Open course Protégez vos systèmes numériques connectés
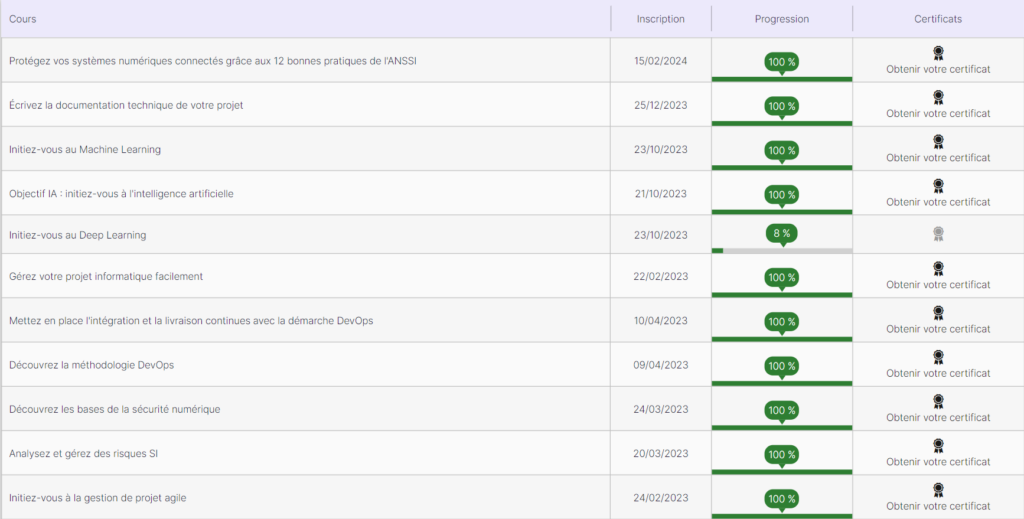 213,61
